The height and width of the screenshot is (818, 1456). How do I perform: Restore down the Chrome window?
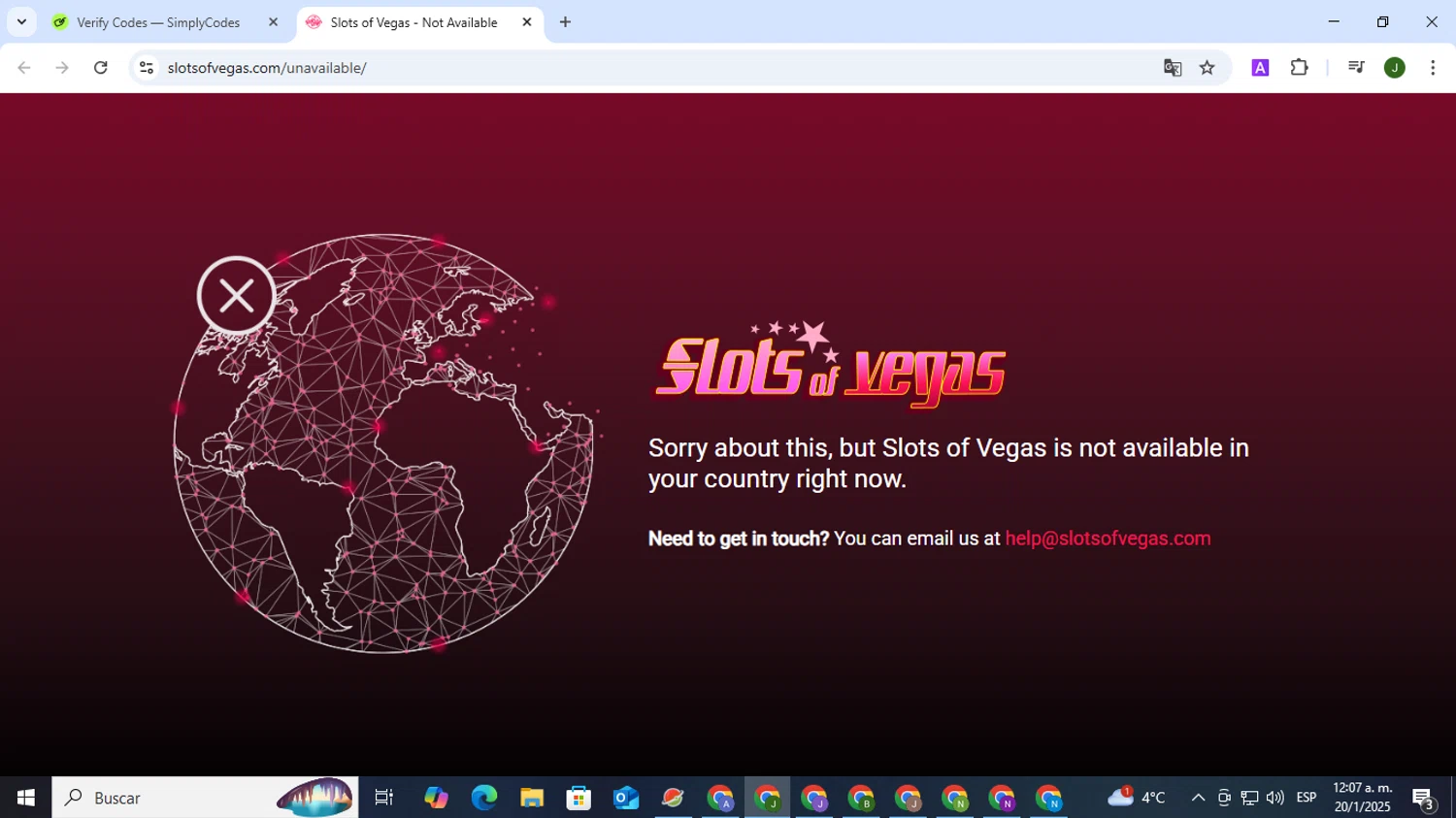[x=1383, y=21]
